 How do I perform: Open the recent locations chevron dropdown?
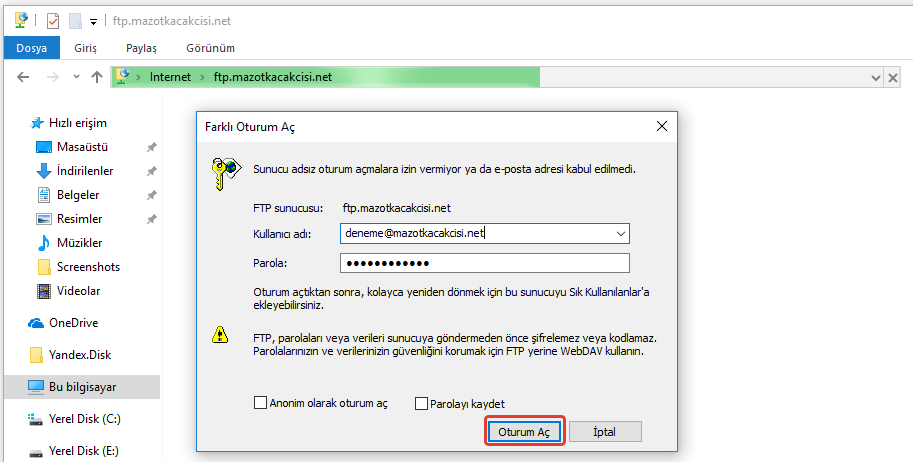pos(75,77)
